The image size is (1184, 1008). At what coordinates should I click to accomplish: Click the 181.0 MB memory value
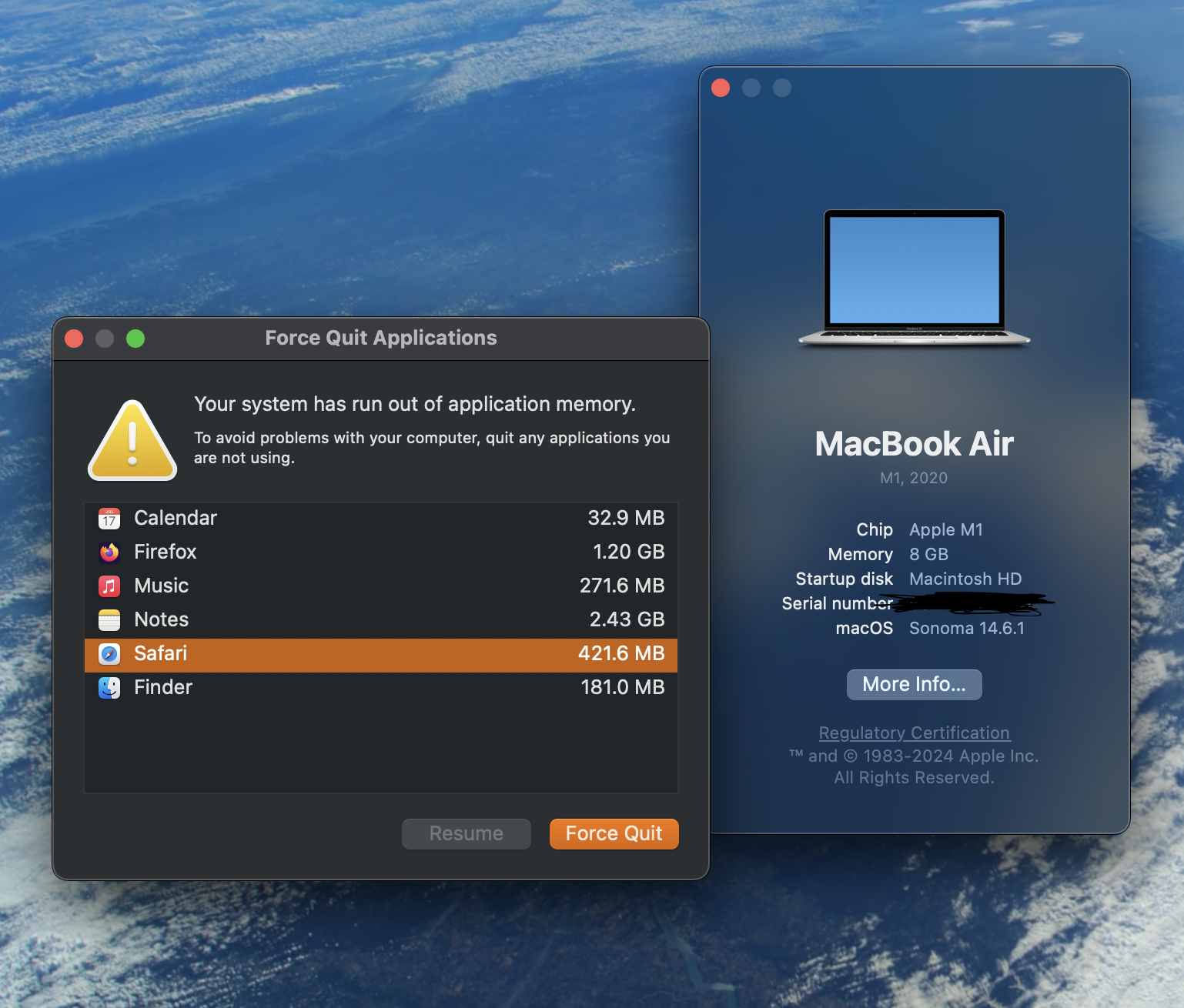click(x=623, y=687)
